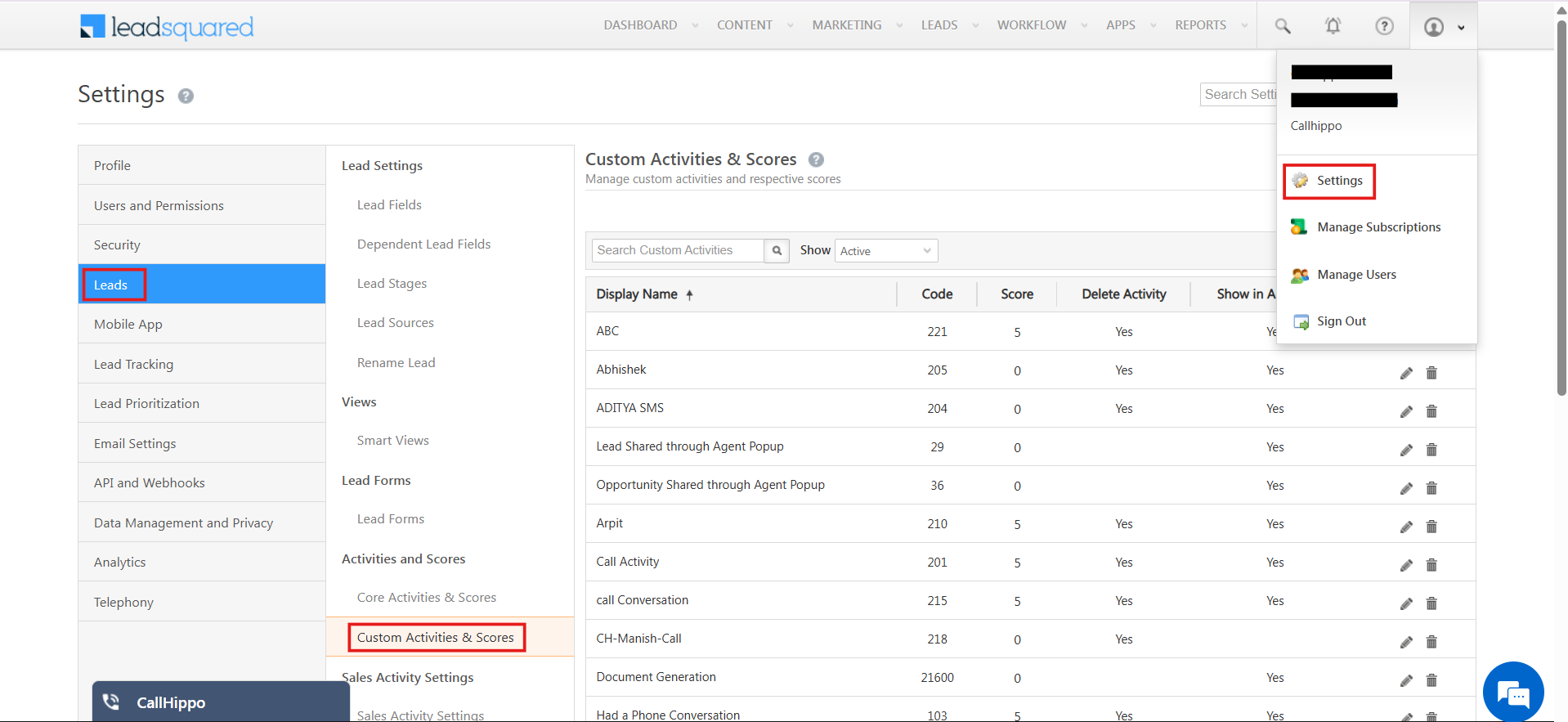1568x722 pixels.
Task: Edit the Document Generation activity
Action: click(1406, 680)
